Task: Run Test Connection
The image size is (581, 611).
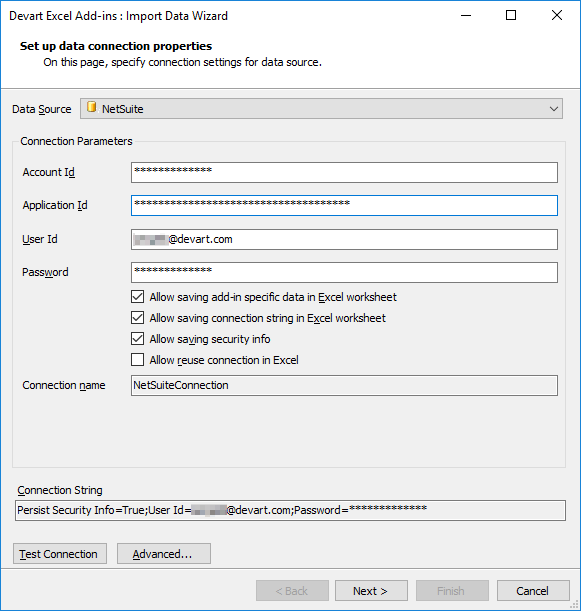Action: [60, 554]
